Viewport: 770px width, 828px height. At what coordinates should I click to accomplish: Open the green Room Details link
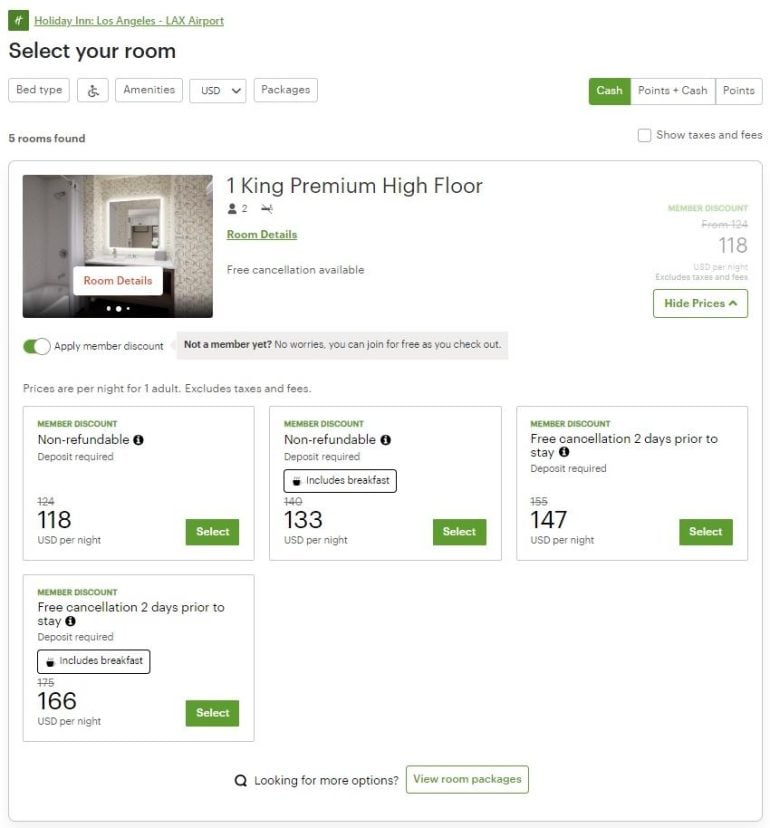pos(262,235)
